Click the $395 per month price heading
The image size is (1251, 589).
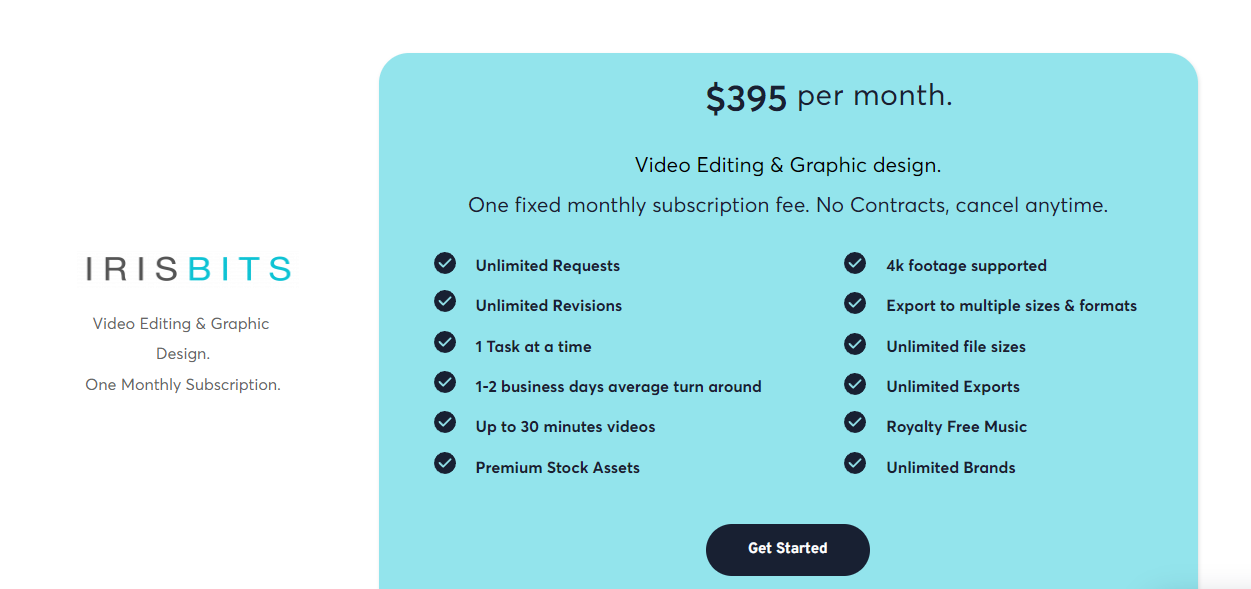[x=828, y=97]
